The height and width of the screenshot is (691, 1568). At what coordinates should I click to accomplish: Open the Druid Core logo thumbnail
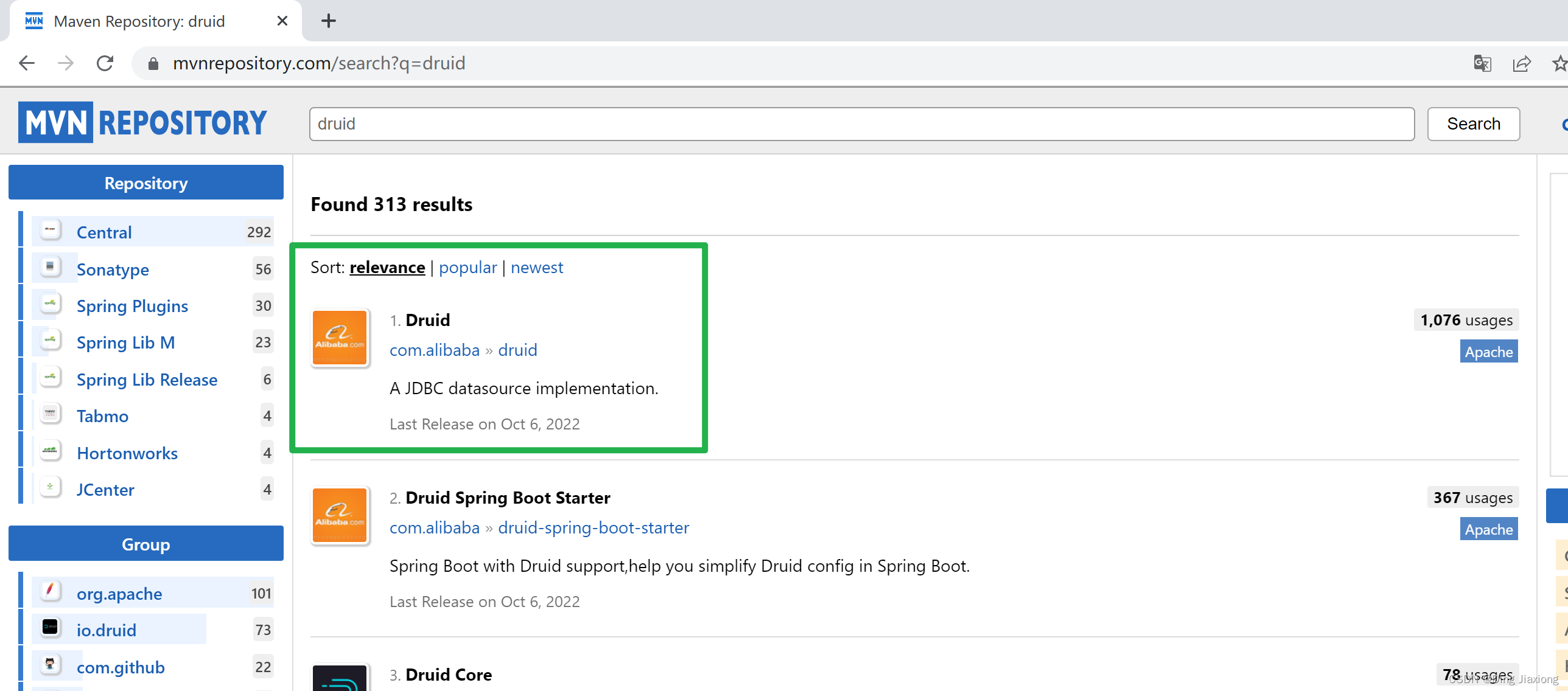340,678
